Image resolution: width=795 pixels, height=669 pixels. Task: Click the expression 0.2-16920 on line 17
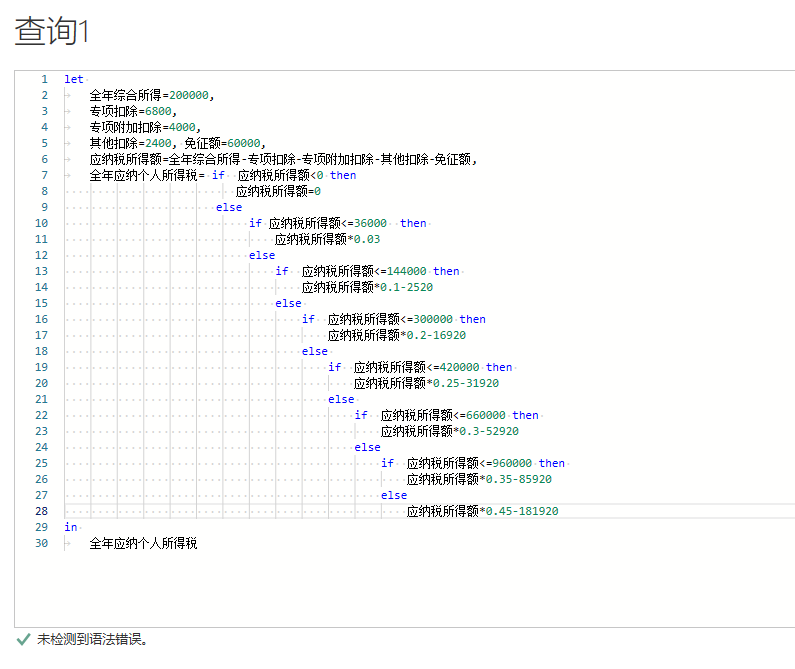coord(436,335)
